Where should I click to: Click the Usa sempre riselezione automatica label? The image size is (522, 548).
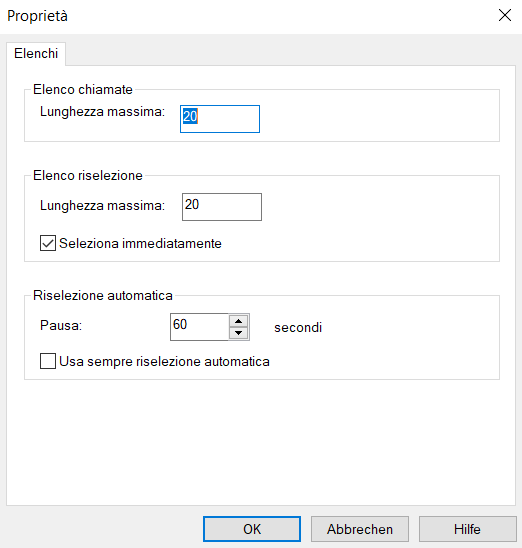tap(165, 361)
